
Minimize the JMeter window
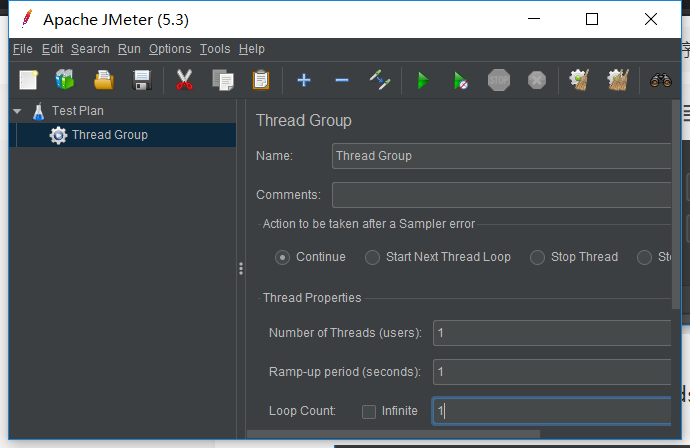click(x=534, y=19)
